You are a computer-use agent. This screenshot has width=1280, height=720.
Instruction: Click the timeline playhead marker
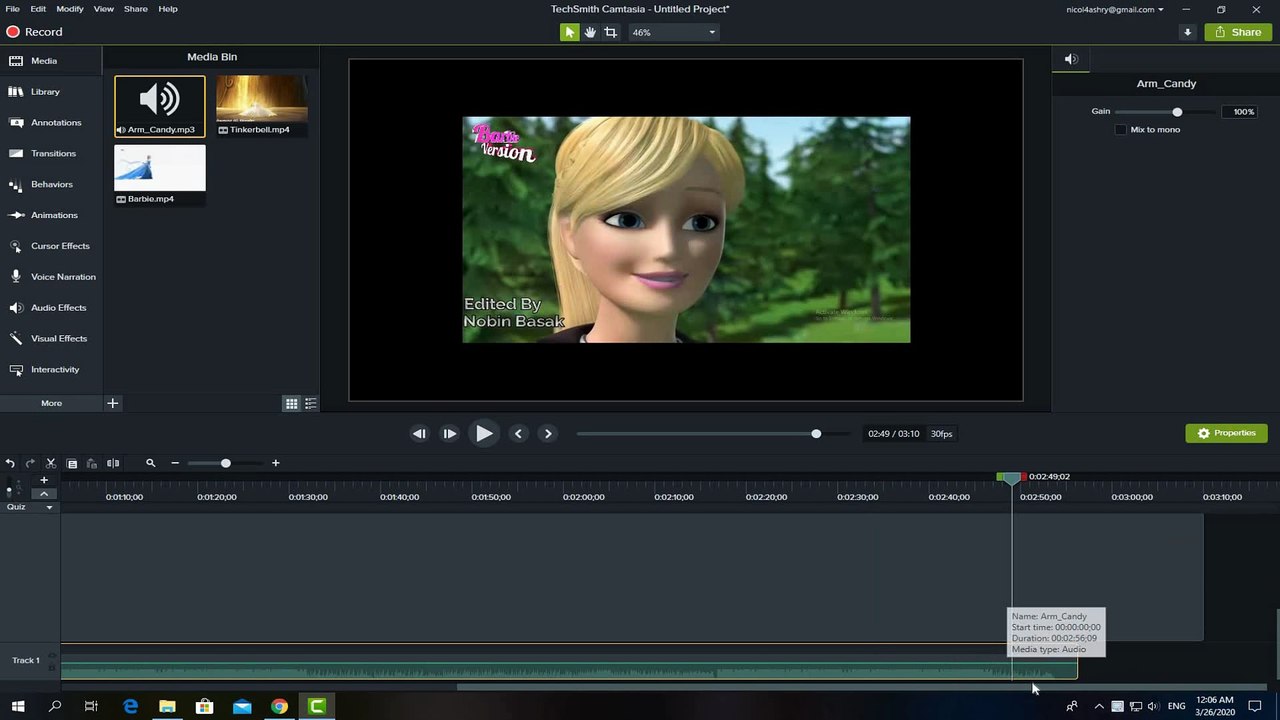(1012, 478)
